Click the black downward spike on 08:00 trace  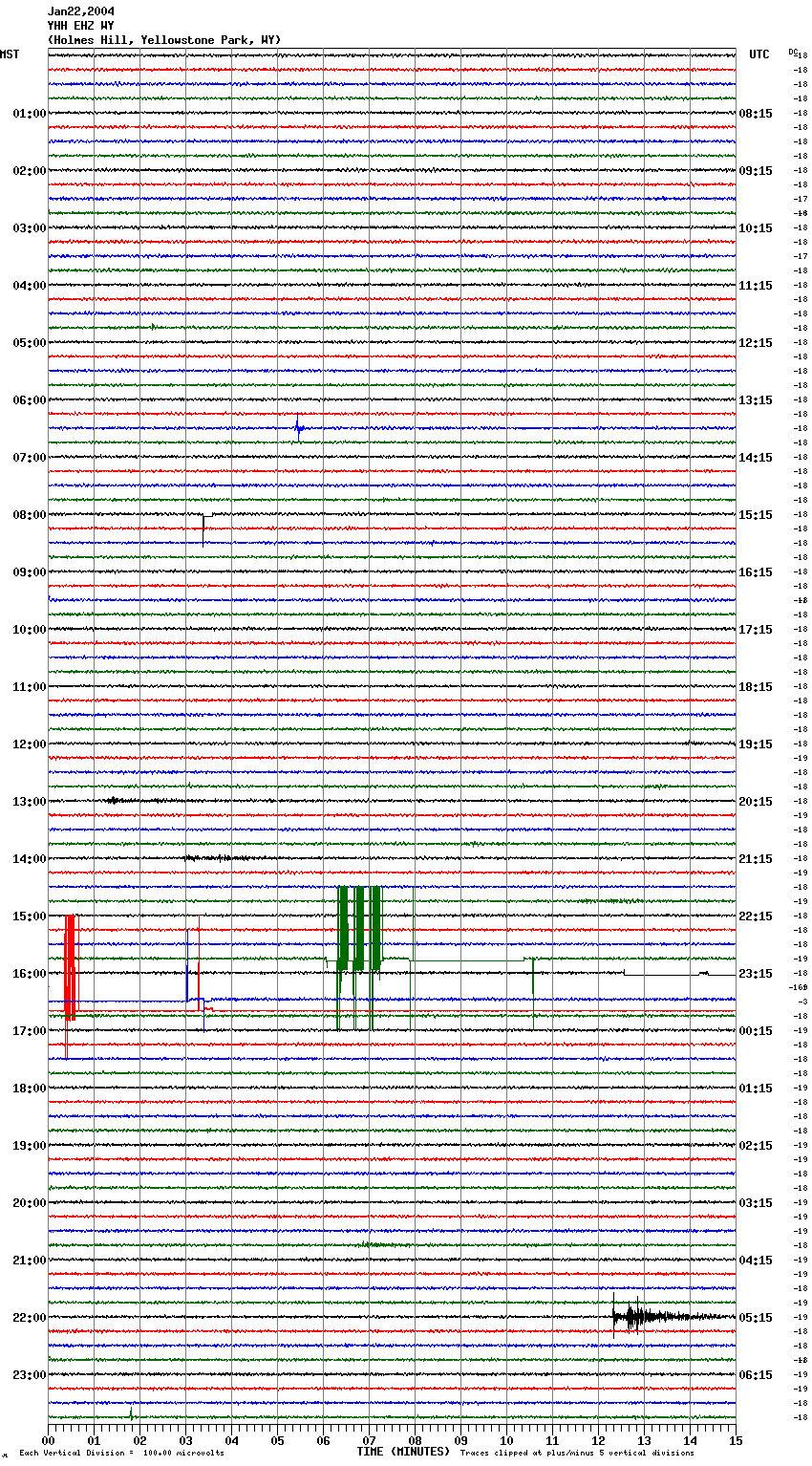(x=203, y=528)
